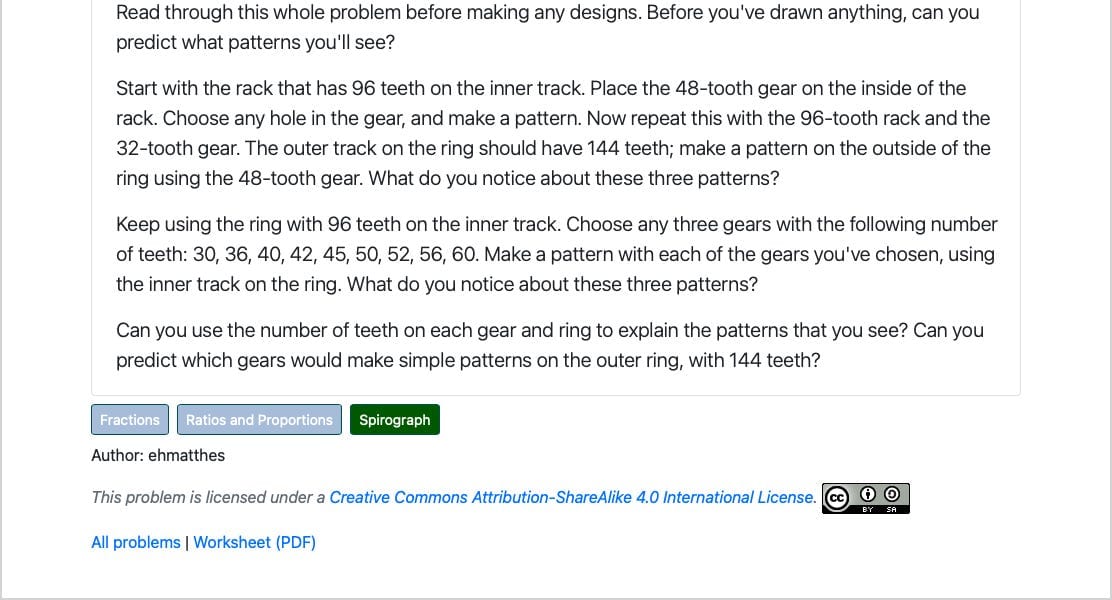1112x600 pixels.
Task: Select the Ratios and Proportions tag
Action: tap(259, 420)
